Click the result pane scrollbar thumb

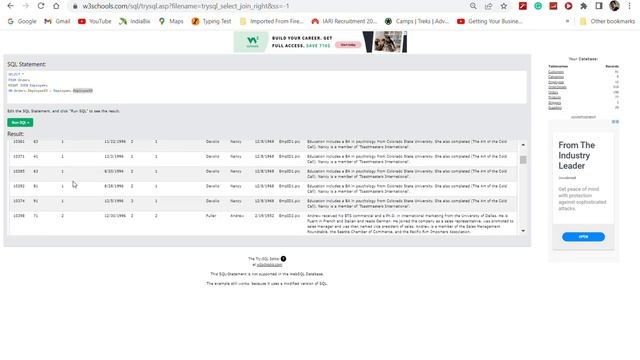(x=523, y=160)
